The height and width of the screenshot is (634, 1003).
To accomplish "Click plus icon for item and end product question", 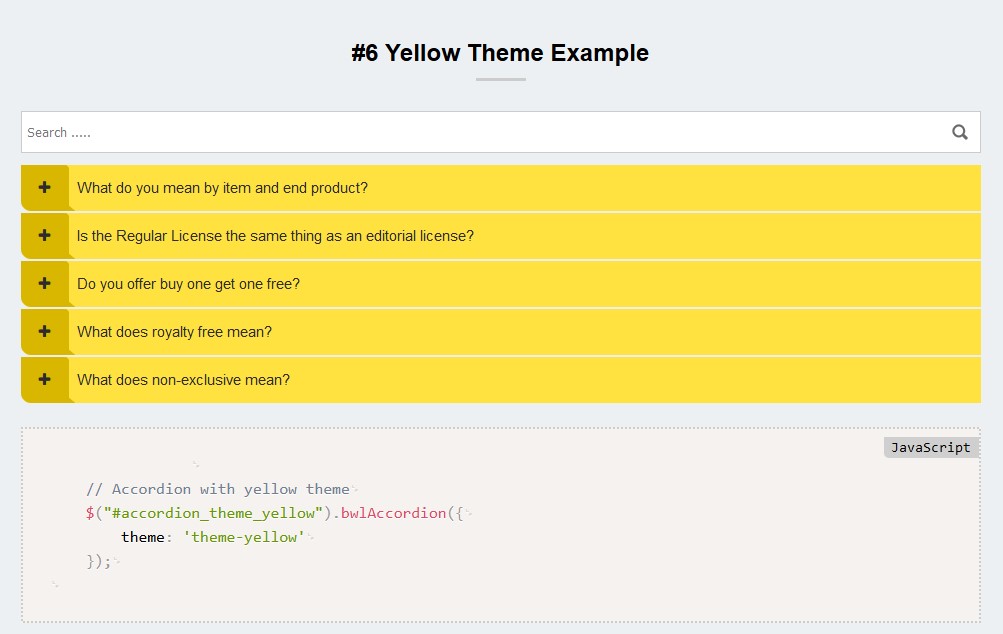I will 44,187.
